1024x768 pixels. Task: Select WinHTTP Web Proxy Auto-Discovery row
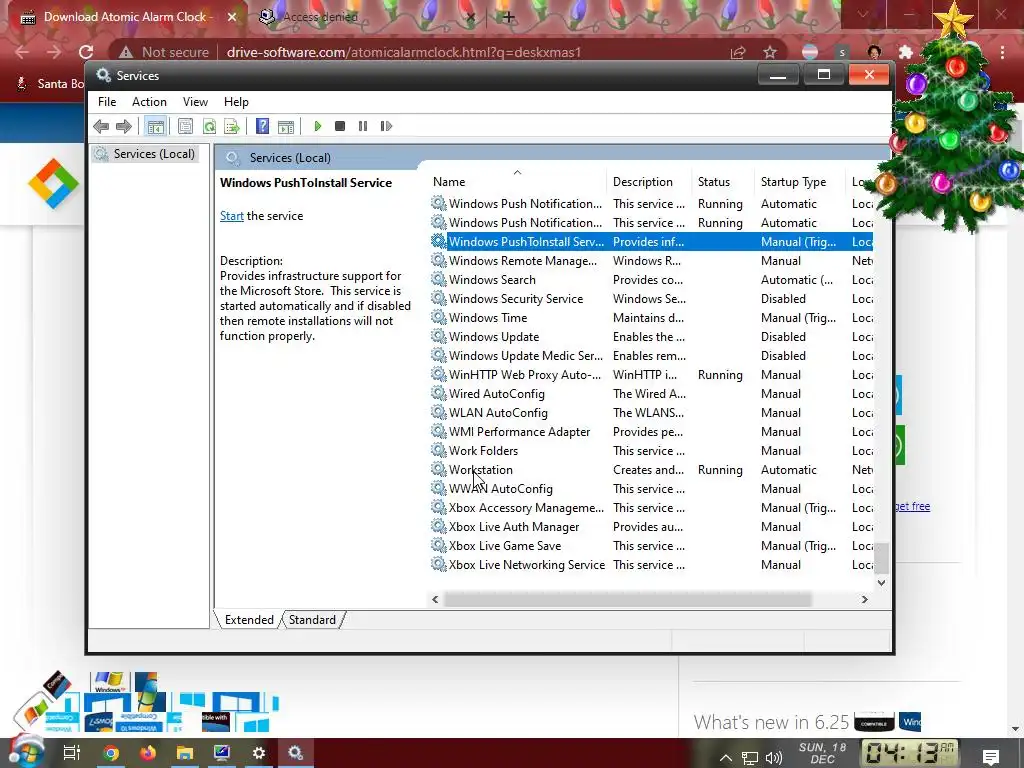pyautogui.click(x=651, y=375)
